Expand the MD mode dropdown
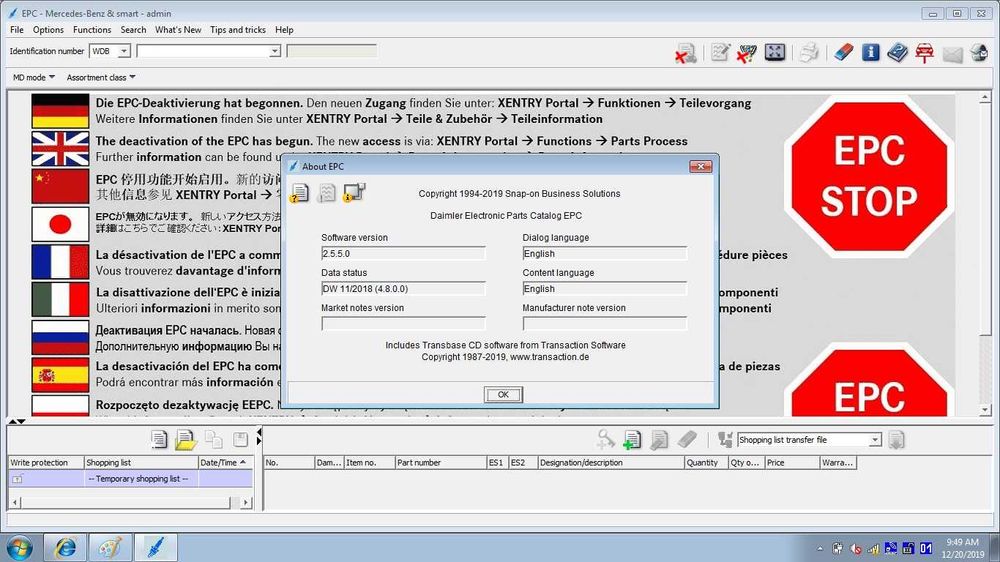This screenshot has width=1000, height=562. click(33, 77)
